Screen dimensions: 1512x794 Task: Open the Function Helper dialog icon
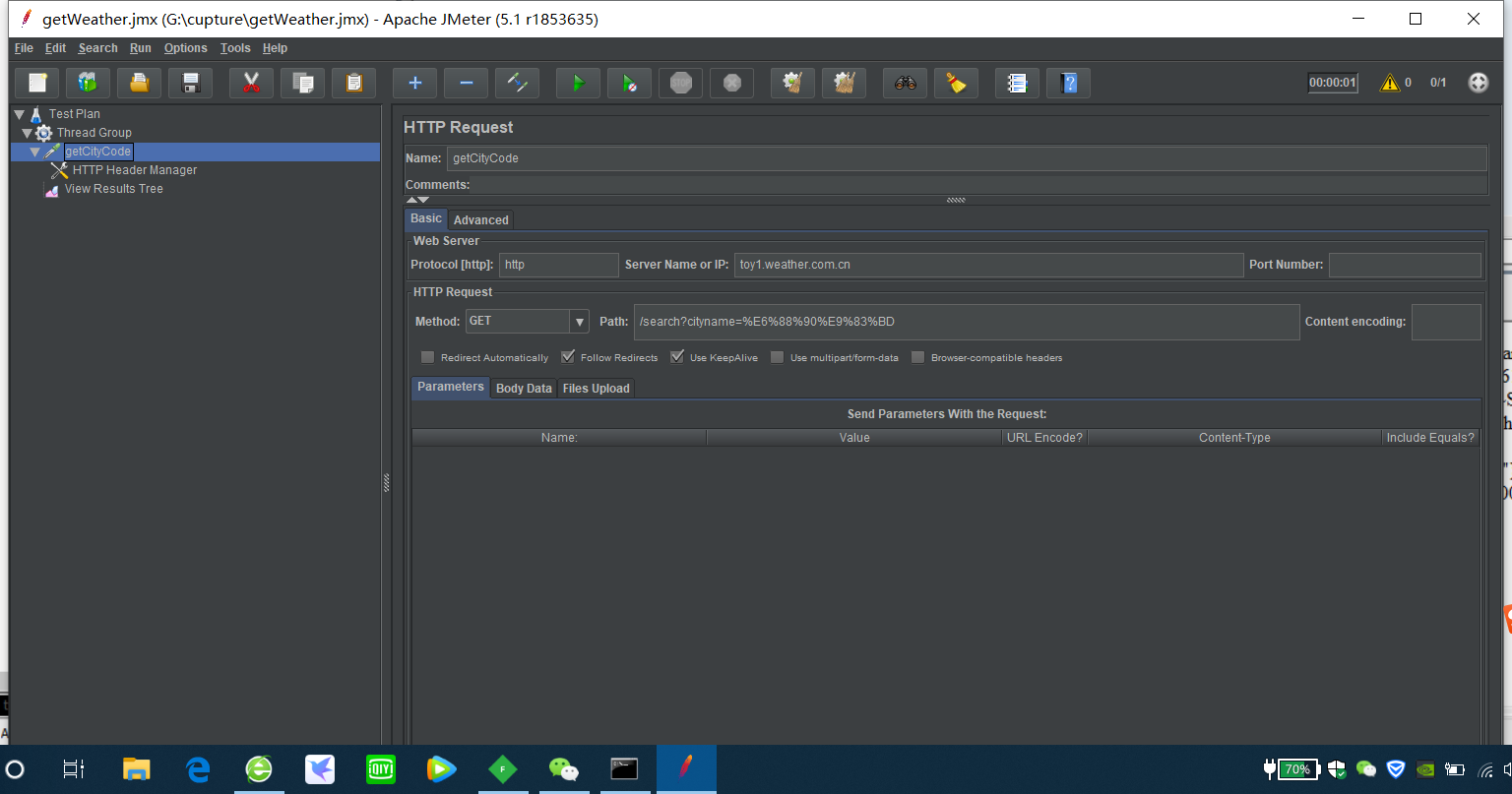1018,84
